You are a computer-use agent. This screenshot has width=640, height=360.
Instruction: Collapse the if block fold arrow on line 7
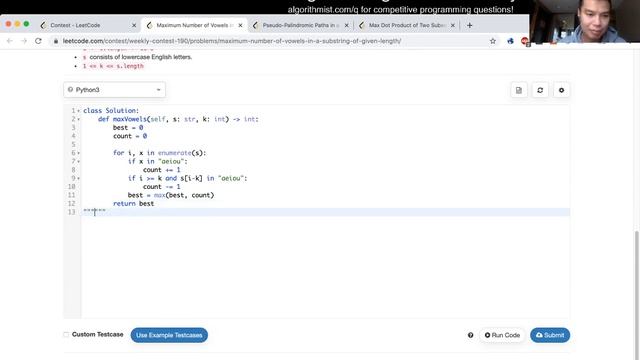pos(78,162)
